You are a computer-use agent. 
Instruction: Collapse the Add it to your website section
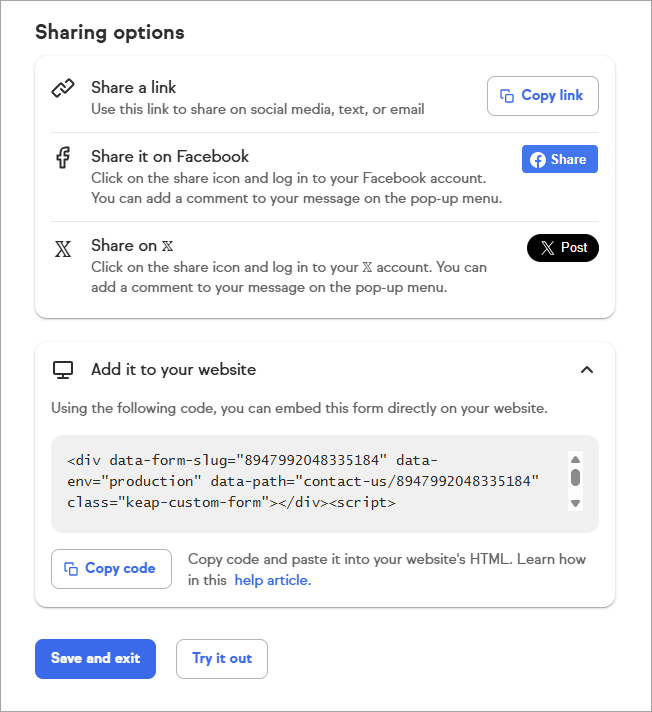[587, 370]
